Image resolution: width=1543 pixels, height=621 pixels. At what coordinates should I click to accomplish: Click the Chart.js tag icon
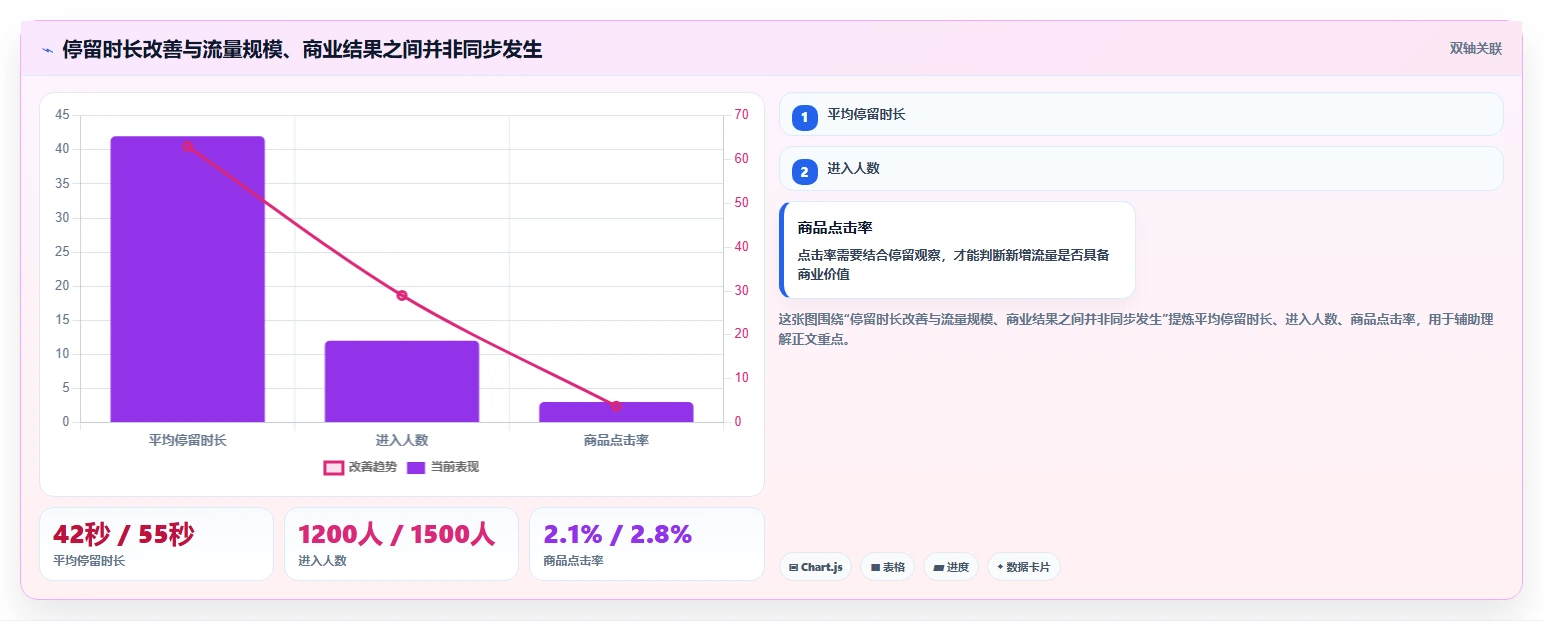pyautogui.click(x=793, y=568)
